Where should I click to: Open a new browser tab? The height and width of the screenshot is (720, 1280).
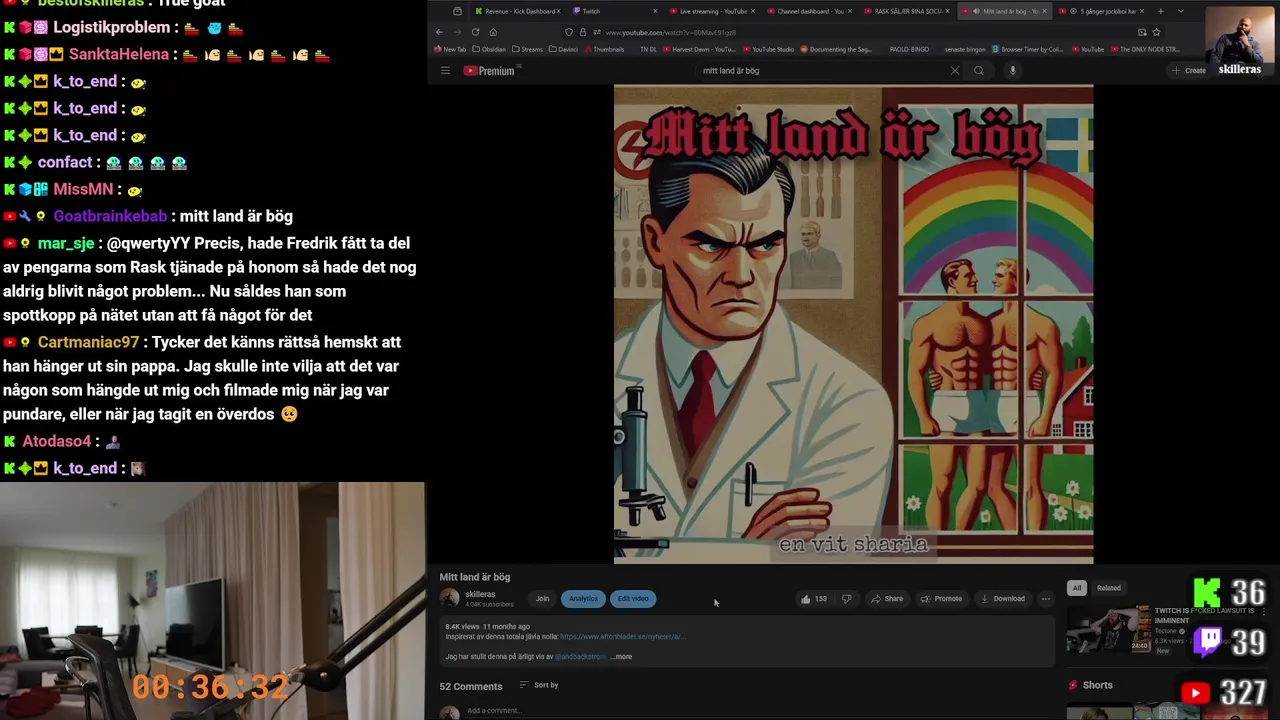click(1160, 11)
